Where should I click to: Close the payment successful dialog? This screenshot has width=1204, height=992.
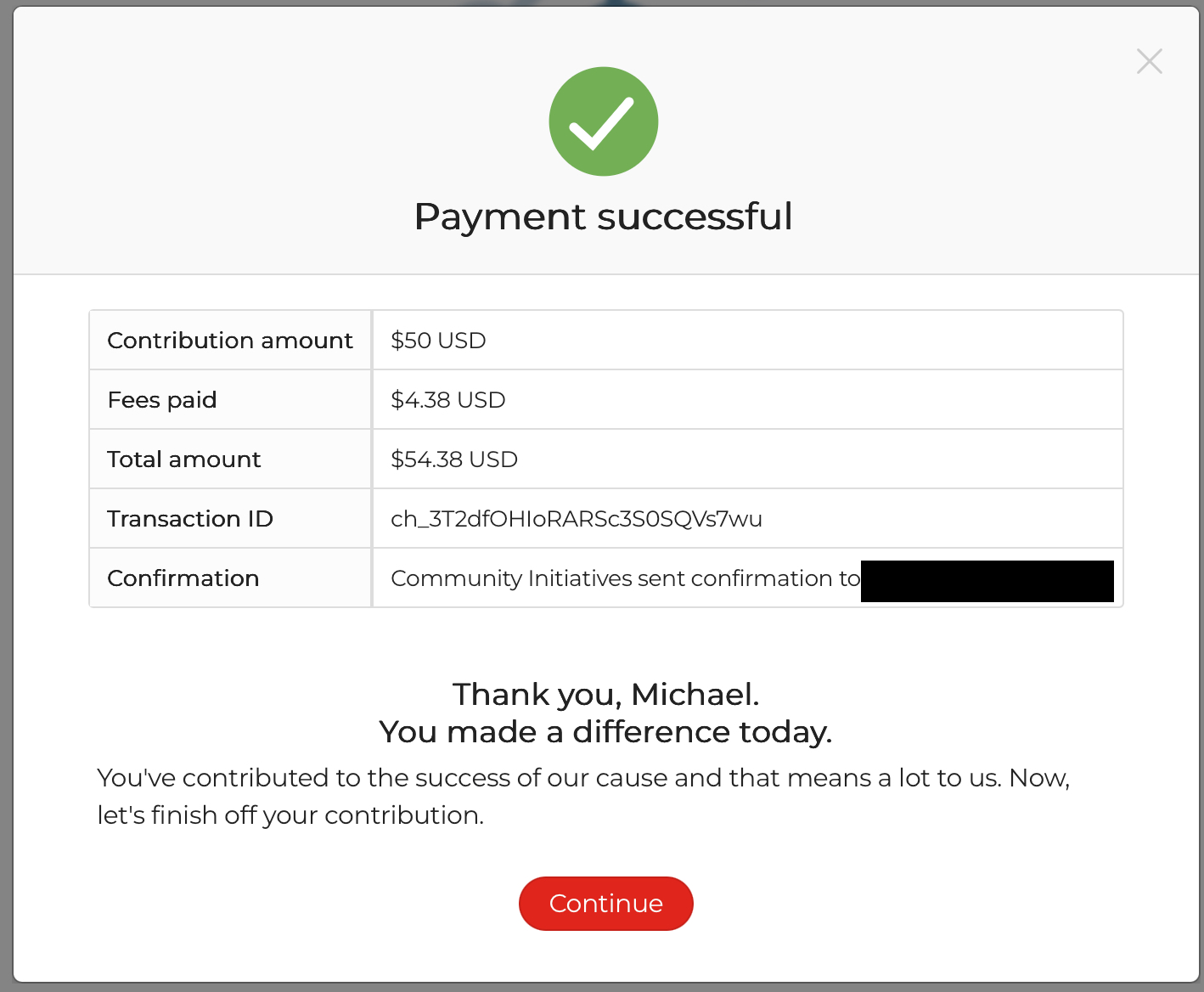coord(1149,61)
